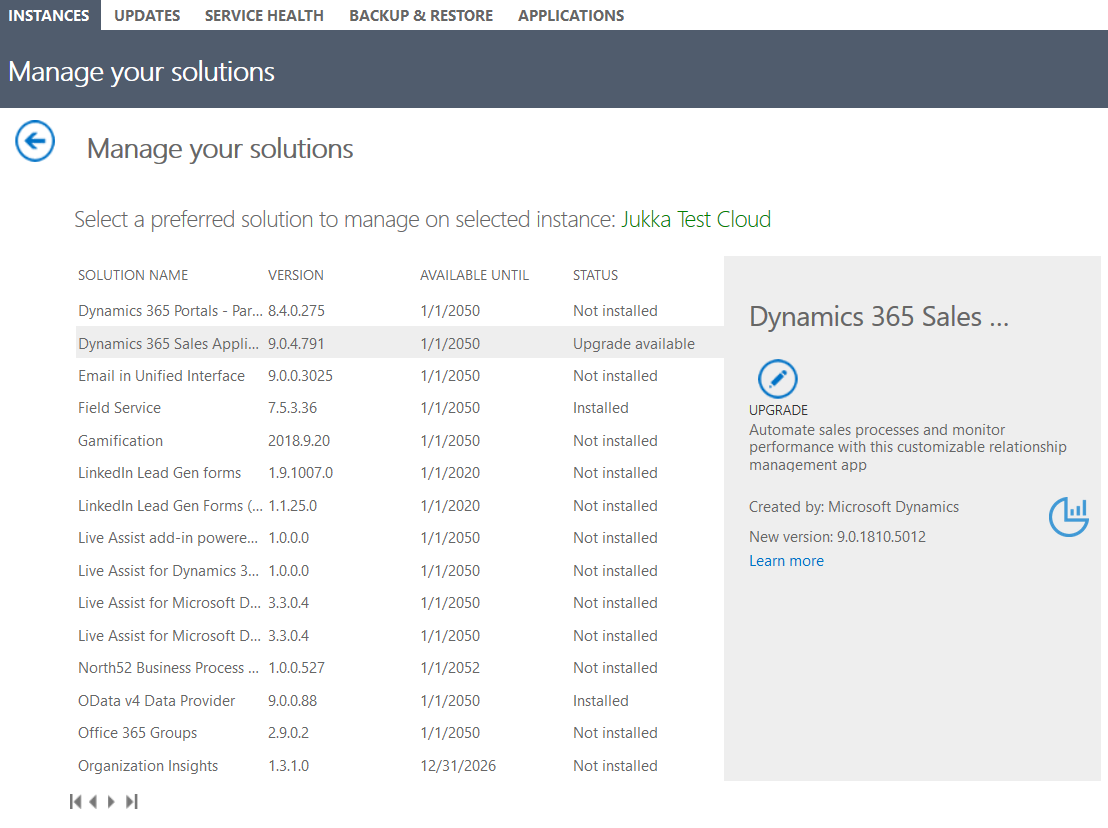Select Office 365 Groups solution
This screenshot has width=1108, height=828.
[x=400, y=733]
